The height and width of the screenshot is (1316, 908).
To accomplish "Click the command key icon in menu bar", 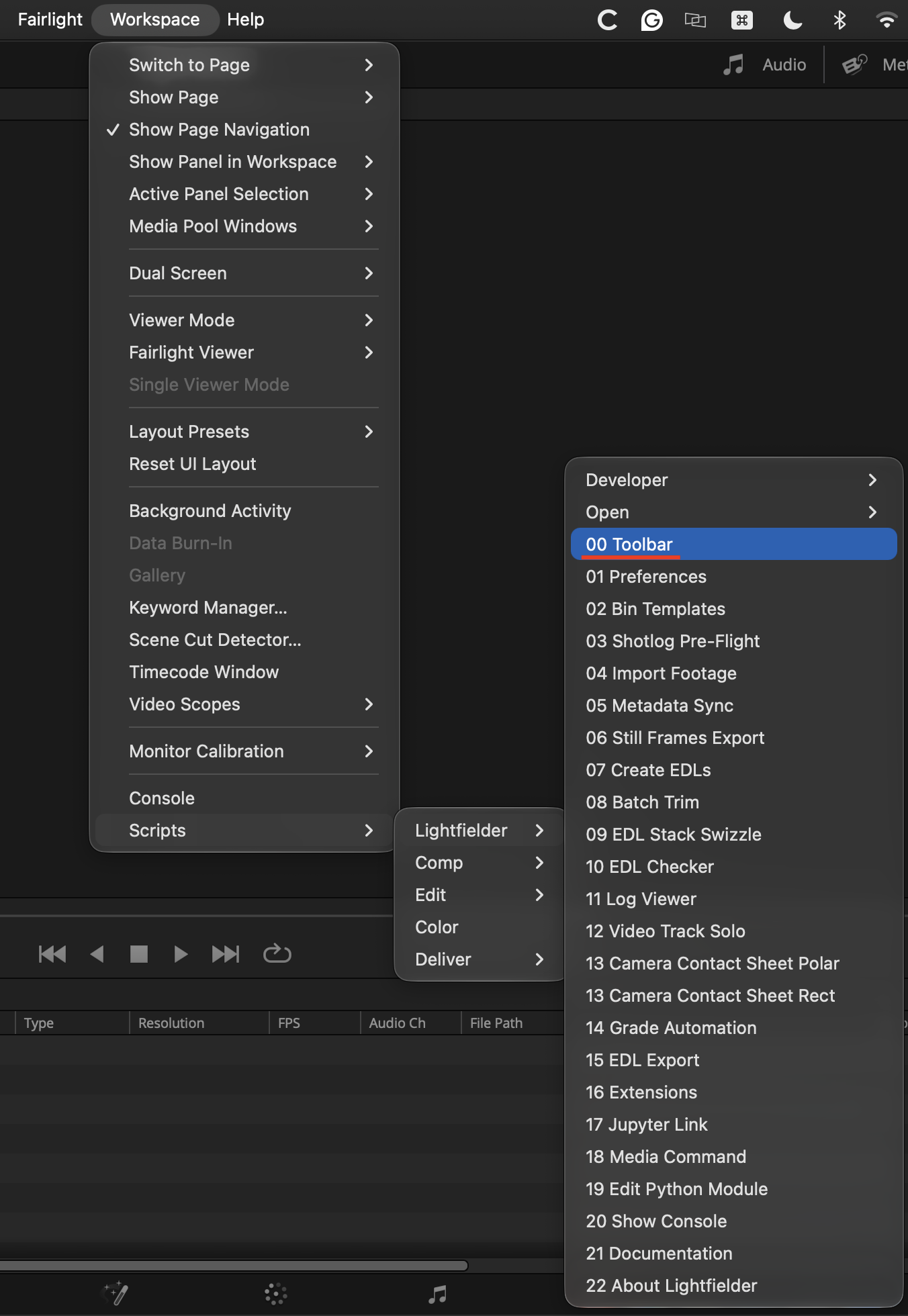I will (742, 20).
